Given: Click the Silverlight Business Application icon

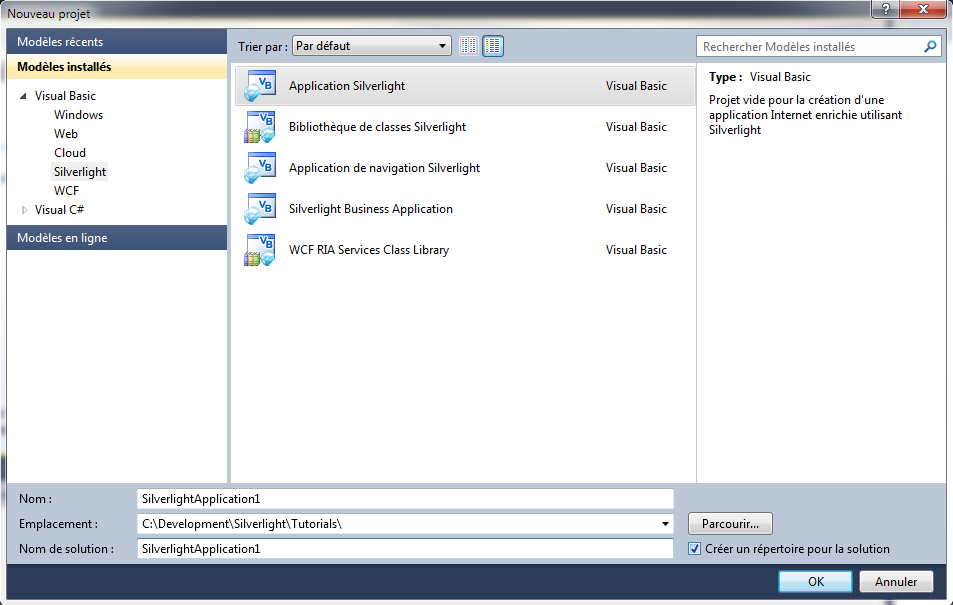Looking at the screenshot, I should (259, 209).
